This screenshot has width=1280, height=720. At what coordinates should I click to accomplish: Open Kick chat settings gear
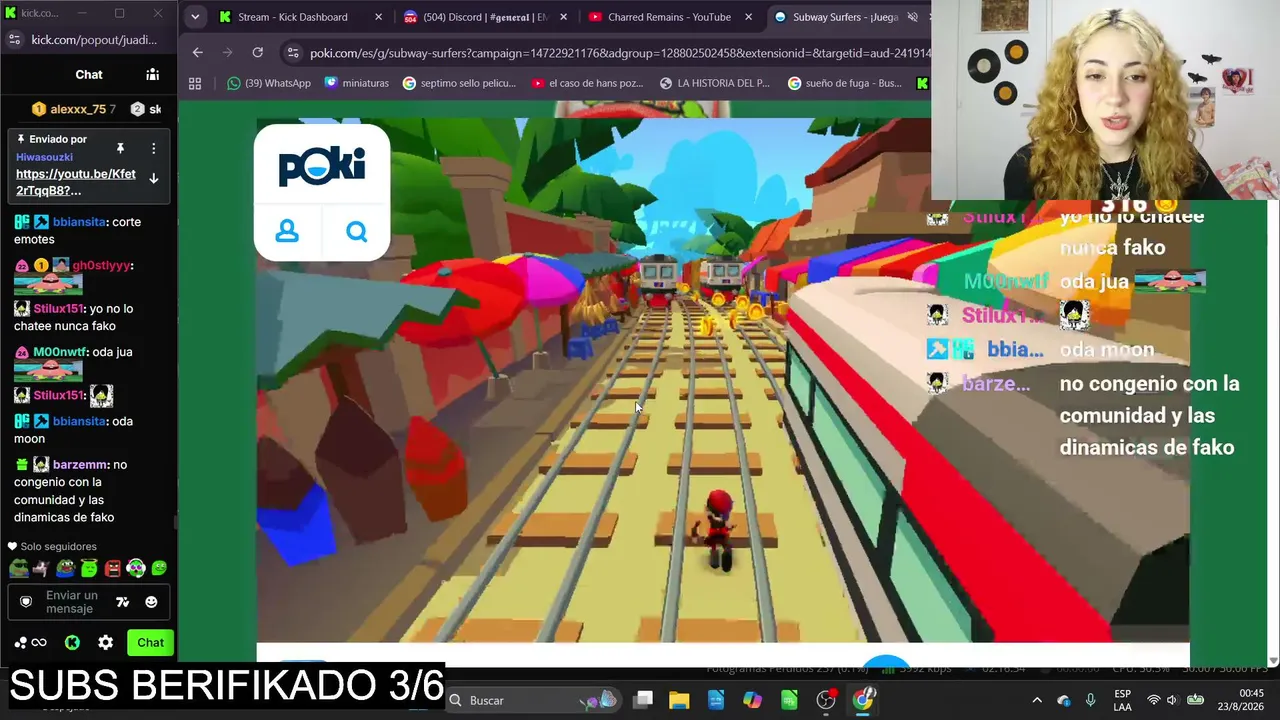click(105, 642)
